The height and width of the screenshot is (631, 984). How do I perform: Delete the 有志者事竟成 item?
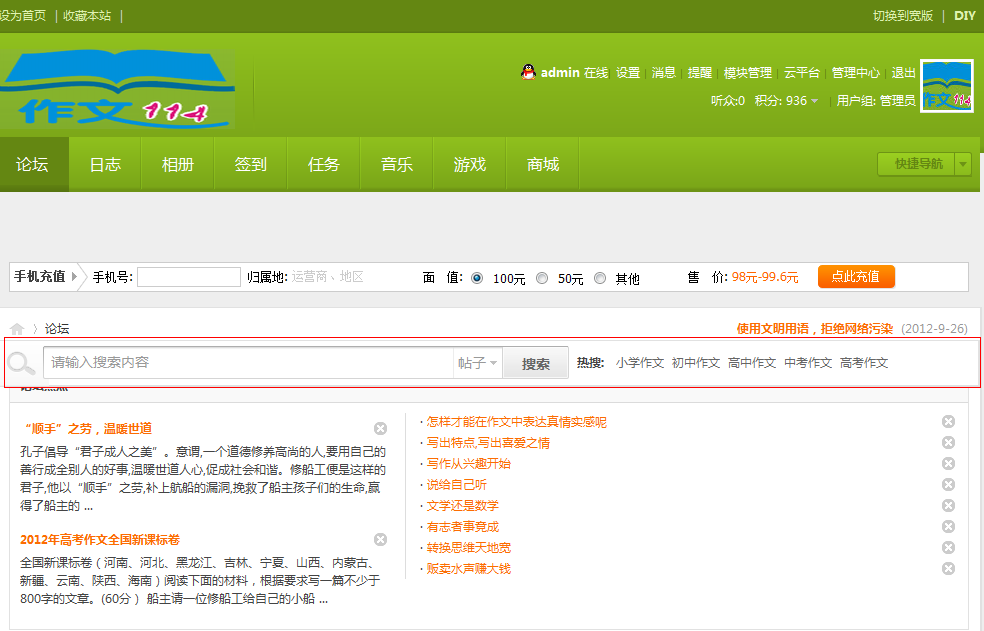(x=948, y=526)
